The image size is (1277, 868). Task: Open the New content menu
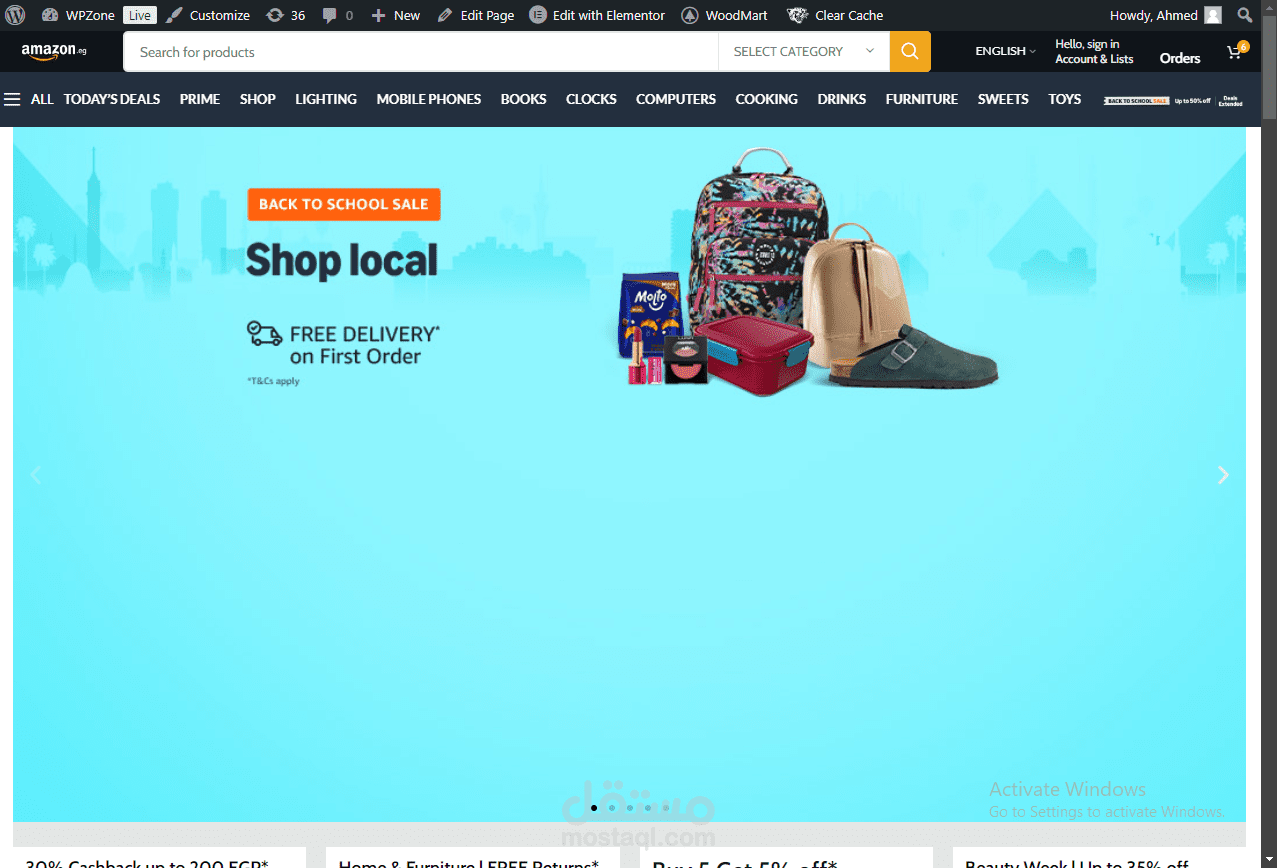pyautogui.click(x=396, y=15)
